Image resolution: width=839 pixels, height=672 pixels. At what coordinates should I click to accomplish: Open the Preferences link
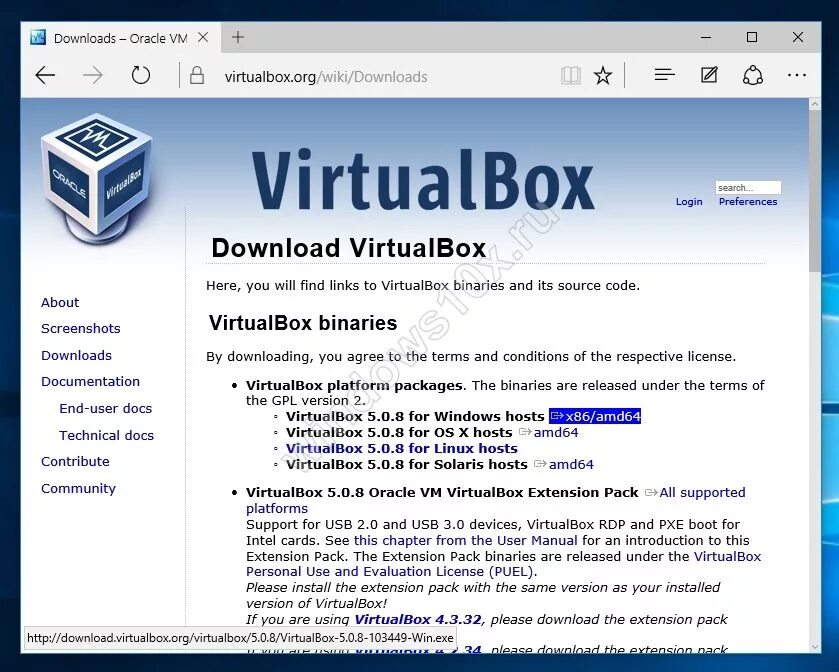point(748,202)
